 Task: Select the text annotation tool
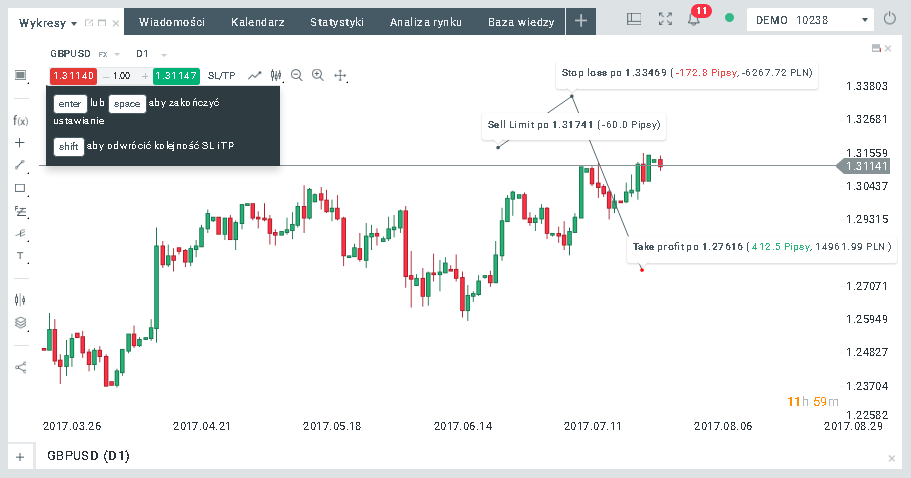(x=20, y=256)
